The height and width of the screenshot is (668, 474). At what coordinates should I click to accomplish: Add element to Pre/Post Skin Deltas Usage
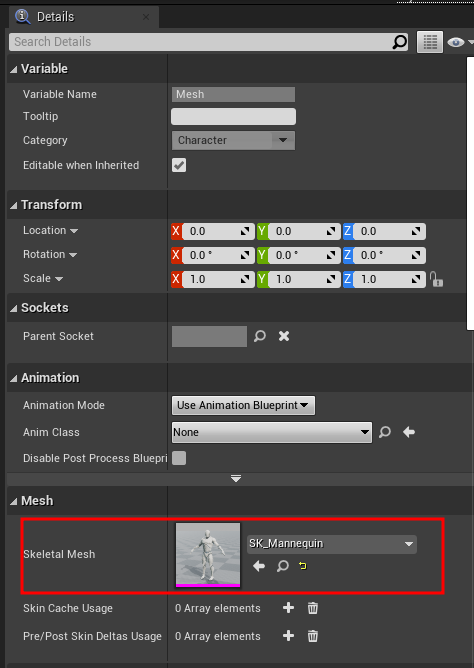pos(288,636)
